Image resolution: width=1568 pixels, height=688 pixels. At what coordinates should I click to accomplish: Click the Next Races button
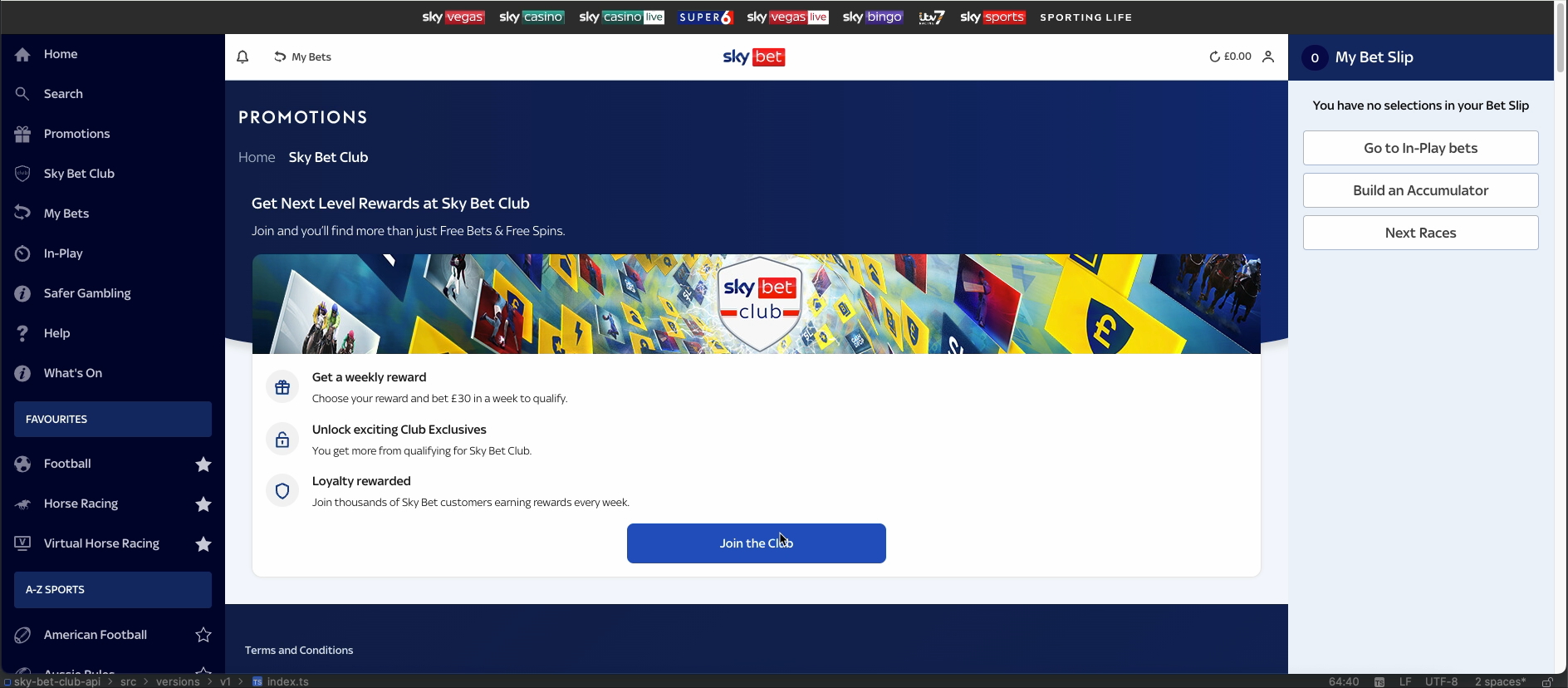(x=1420, y=233)
